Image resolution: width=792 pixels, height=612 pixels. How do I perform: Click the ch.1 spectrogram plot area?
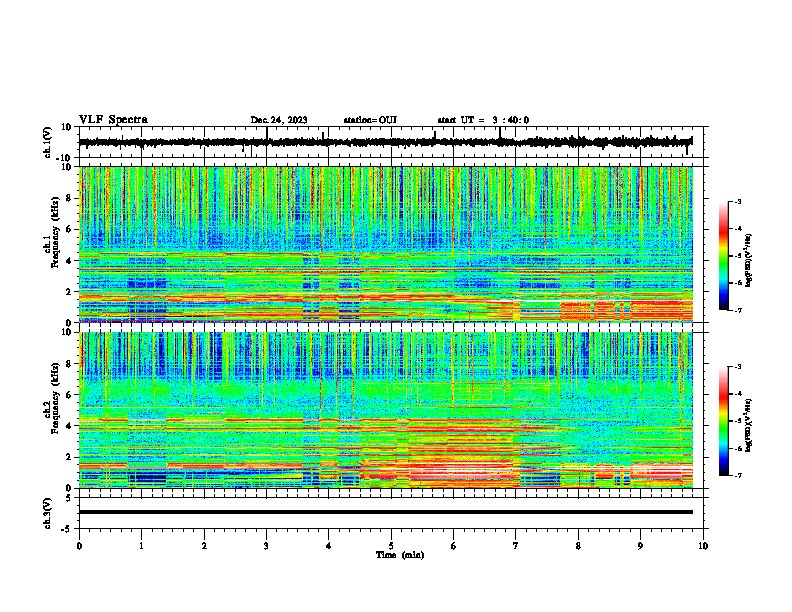[x=386, y=244]
